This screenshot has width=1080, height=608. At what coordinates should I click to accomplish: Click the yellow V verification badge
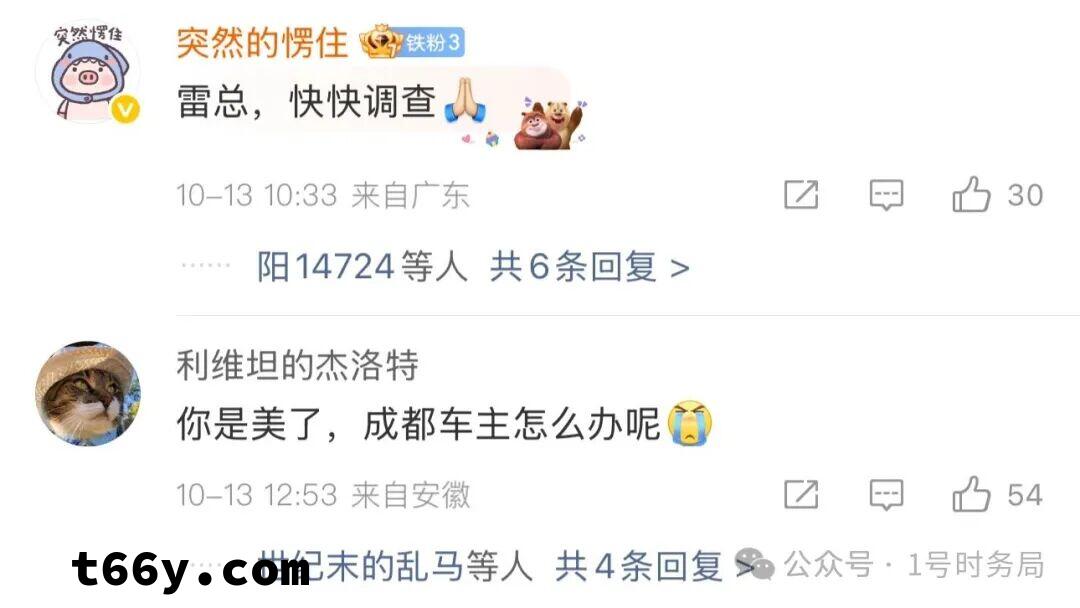pyautogui.click(x=125, y=109)
